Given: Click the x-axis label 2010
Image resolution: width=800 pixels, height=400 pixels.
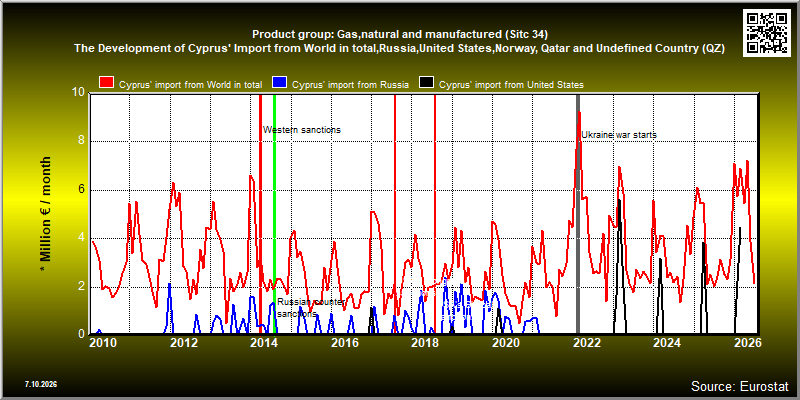Looking at the screenshot, I should (x=104, y=343).
